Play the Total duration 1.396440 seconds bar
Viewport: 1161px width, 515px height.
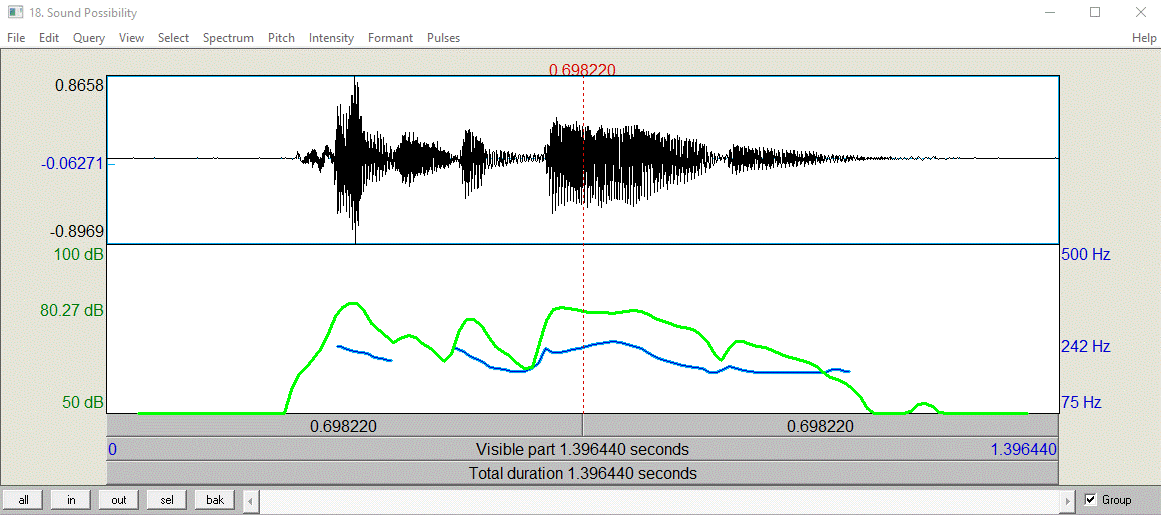(583, 473)
